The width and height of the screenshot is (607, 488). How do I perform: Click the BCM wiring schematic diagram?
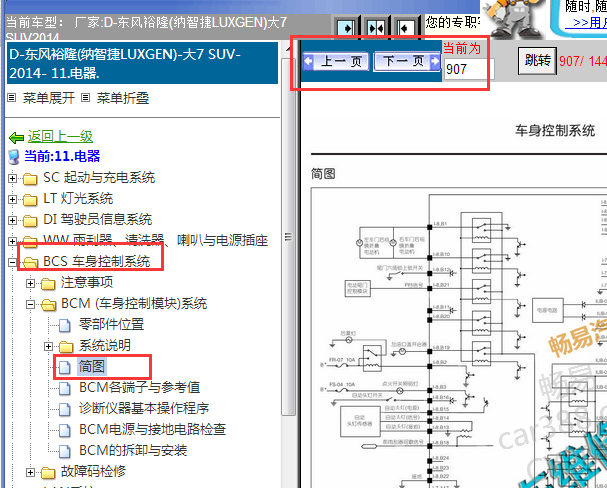point(459,338)
